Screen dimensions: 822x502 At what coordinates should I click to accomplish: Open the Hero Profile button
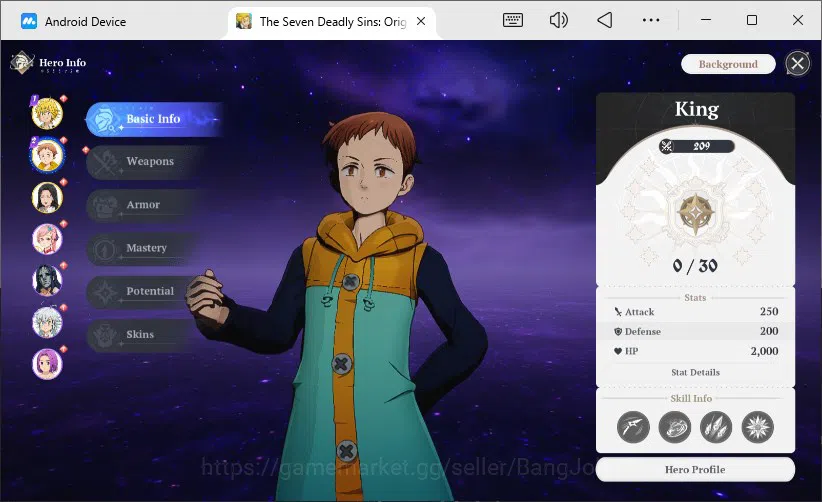(695, 470)
